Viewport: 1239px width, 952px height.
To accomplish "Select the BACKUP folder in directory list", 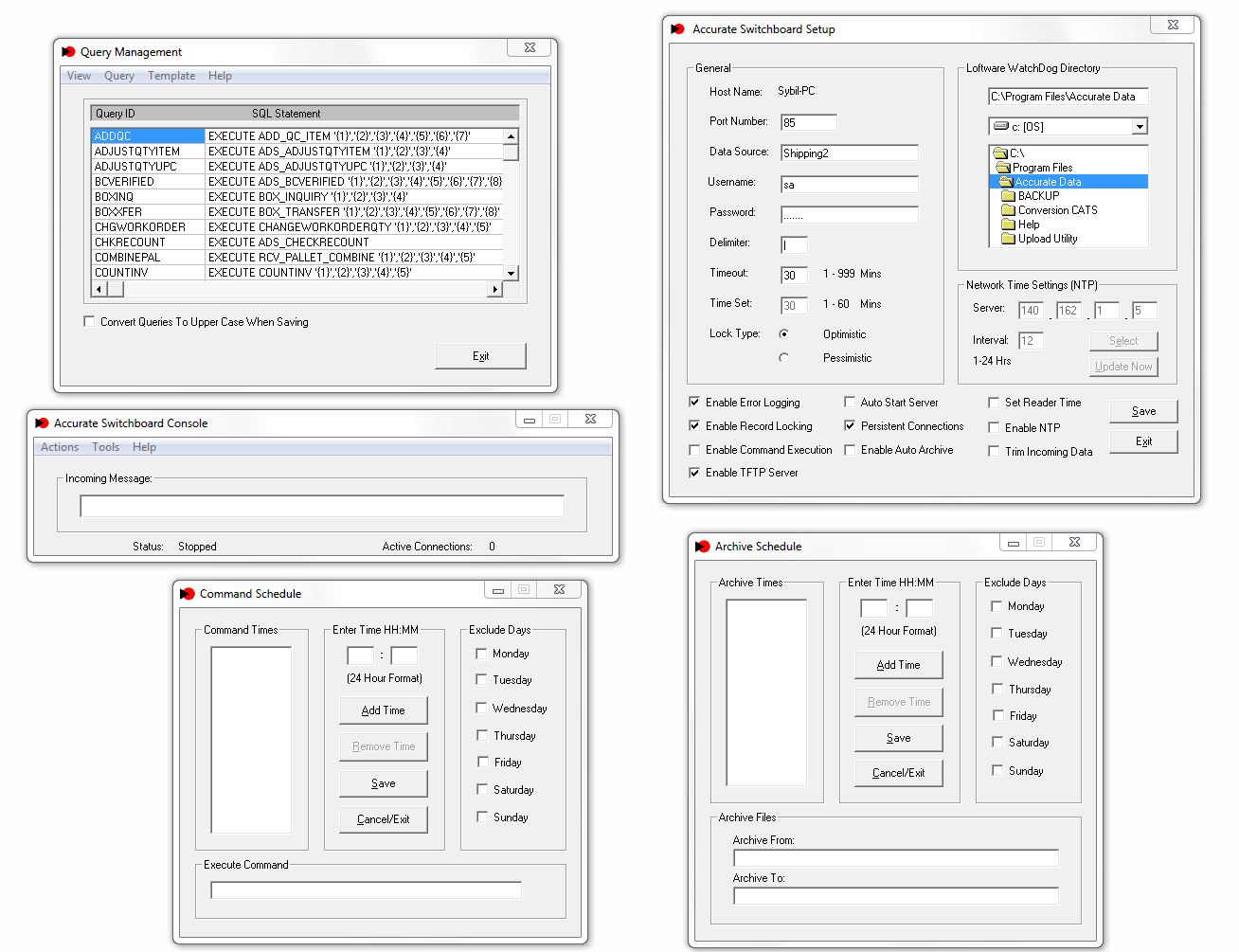I will 1031,196.
